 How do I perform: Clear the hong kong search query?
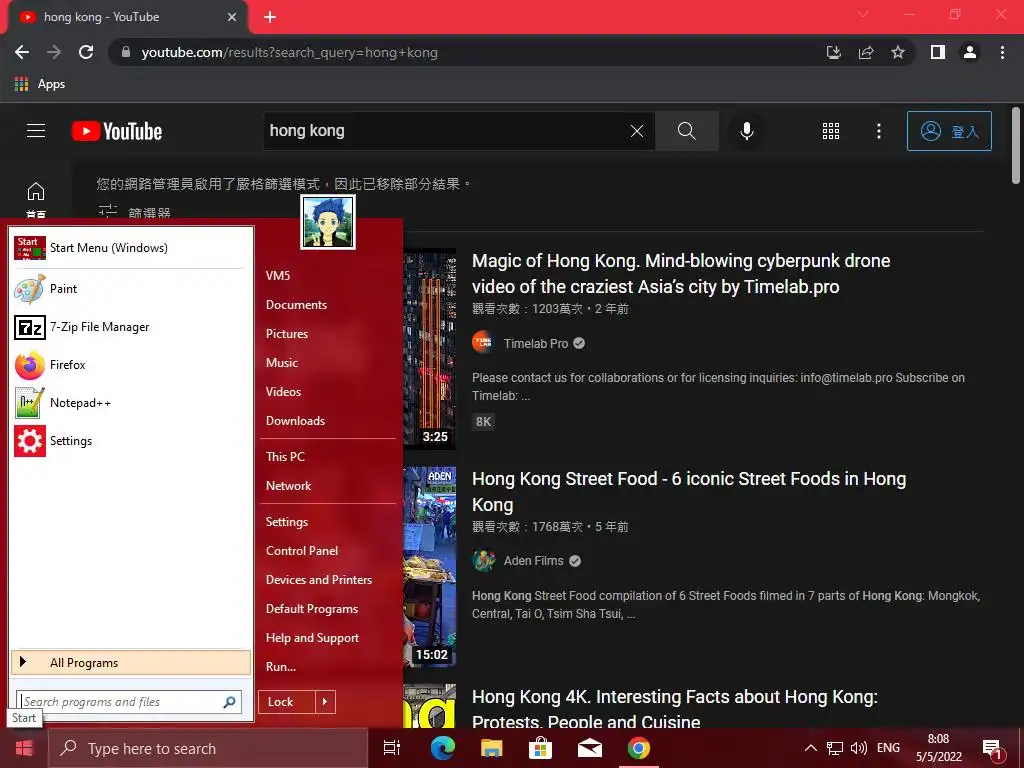coord(637,131)
